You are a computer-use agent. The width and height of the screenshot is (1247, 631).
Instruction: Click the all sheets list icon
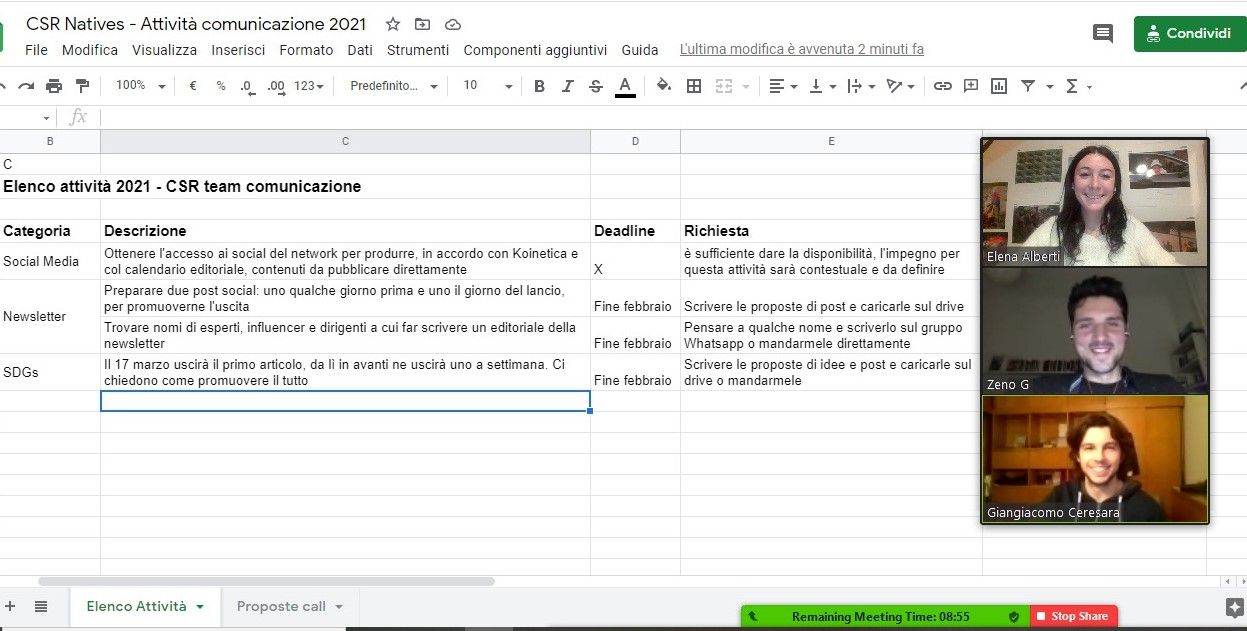[41, 606]
